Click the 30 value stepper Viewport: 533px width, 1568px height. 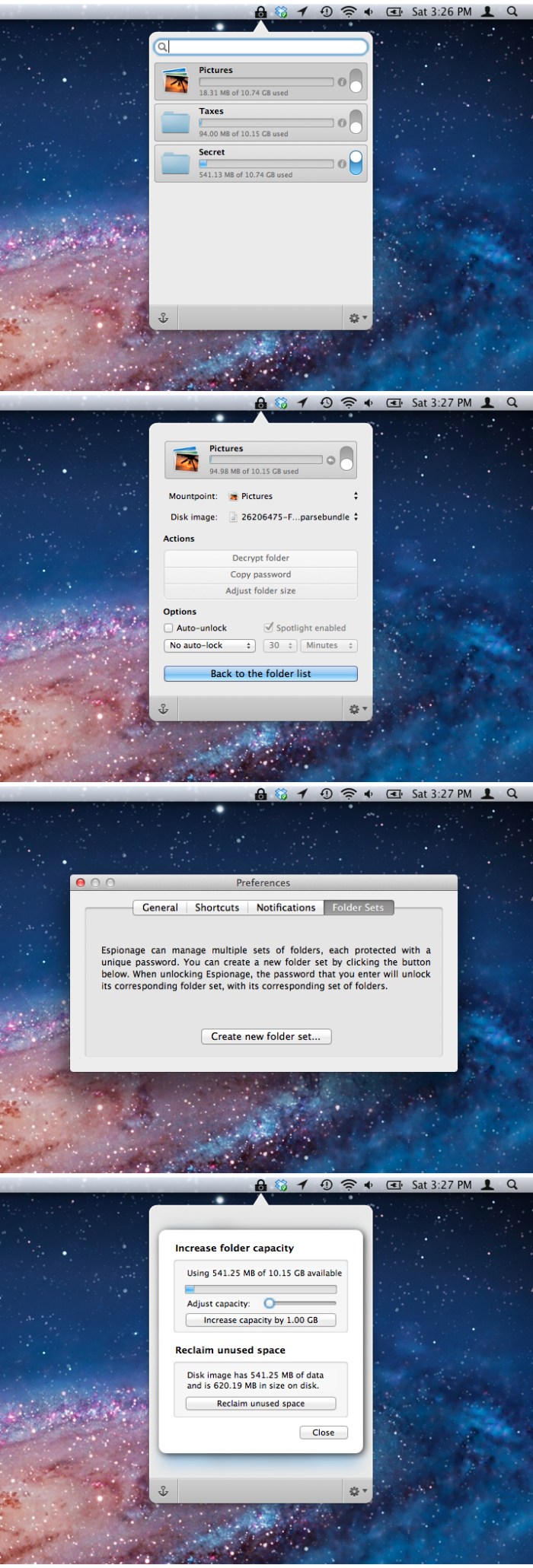tap(279, 646)
